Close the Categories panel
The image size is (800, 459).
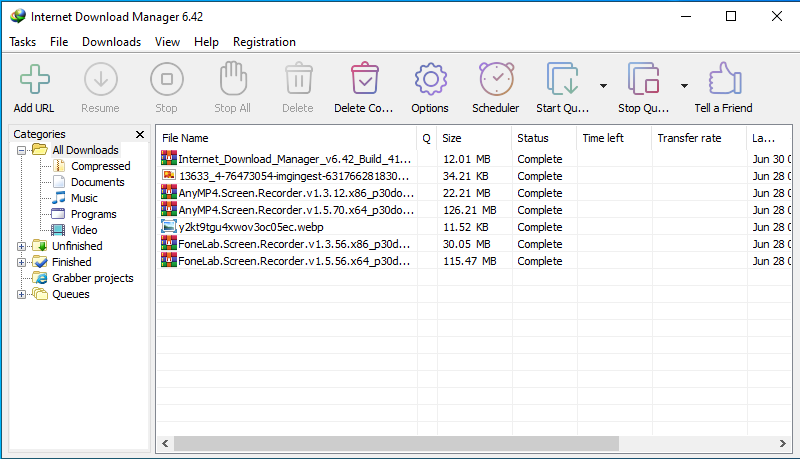[x=140, y=134]
